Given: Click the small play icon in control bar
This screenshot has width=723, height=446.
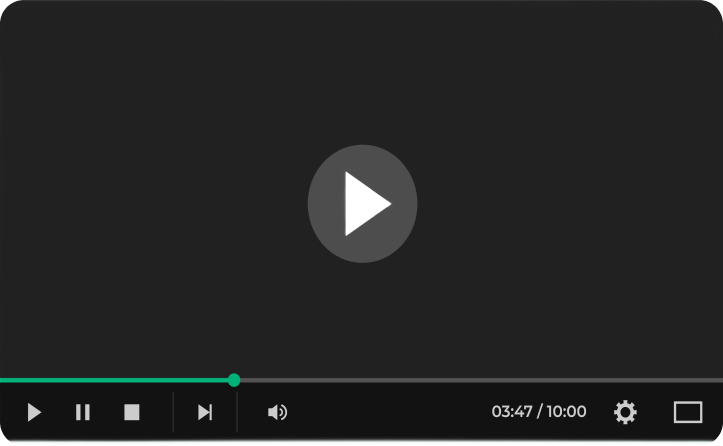Looking at the screenshot, I should coord(34,412).
